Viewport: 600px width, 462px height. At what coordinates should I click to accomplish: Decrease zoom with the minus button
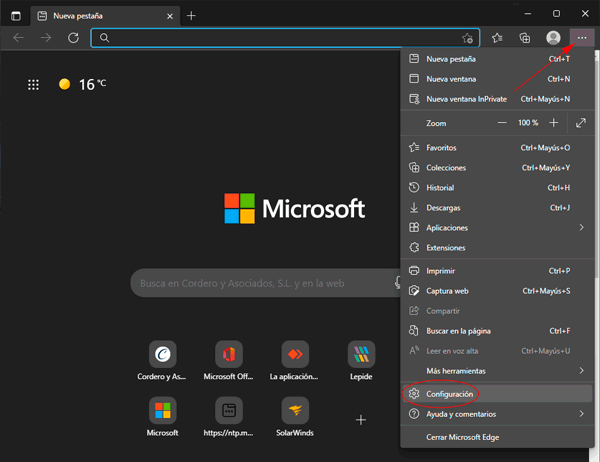click(x=502, y=123)
